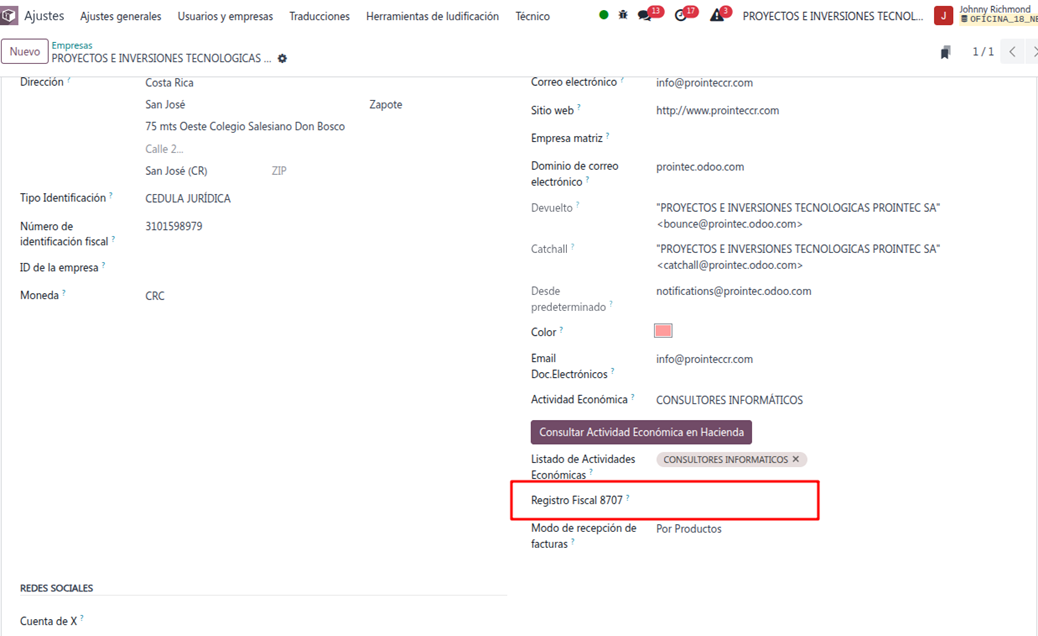Remove the CONSULTORES INFORMATICOS tag
1038x636 pixels.
pos(796,460)
